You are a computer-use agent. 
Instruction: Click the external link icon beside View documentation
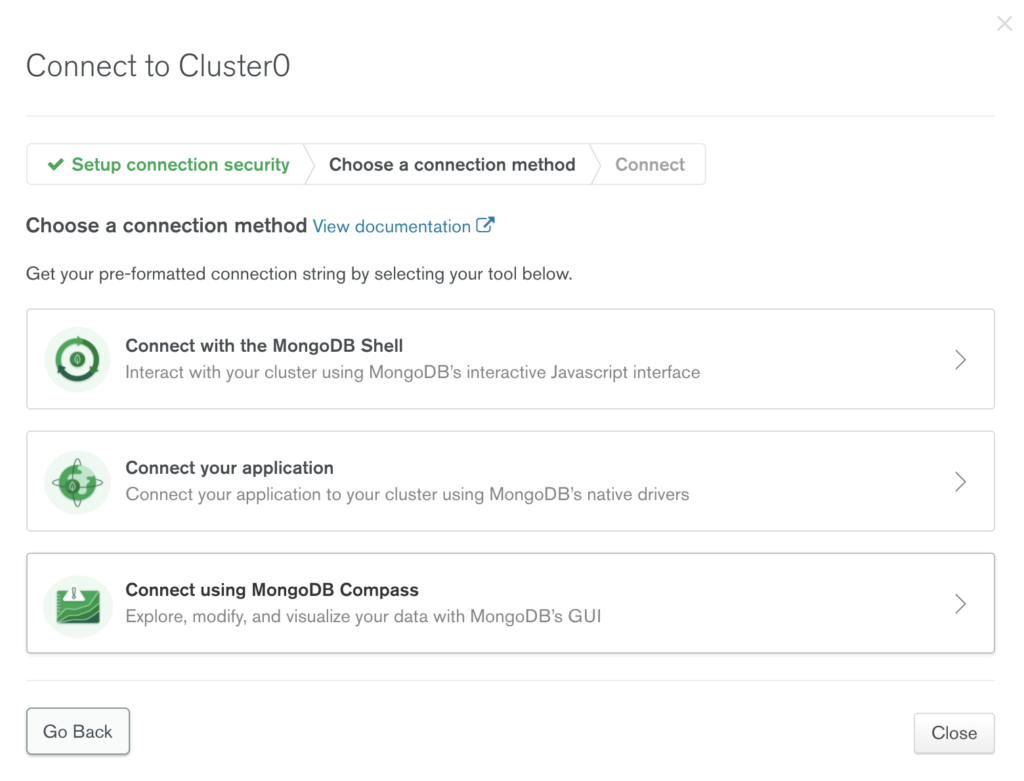click(485, 225)
